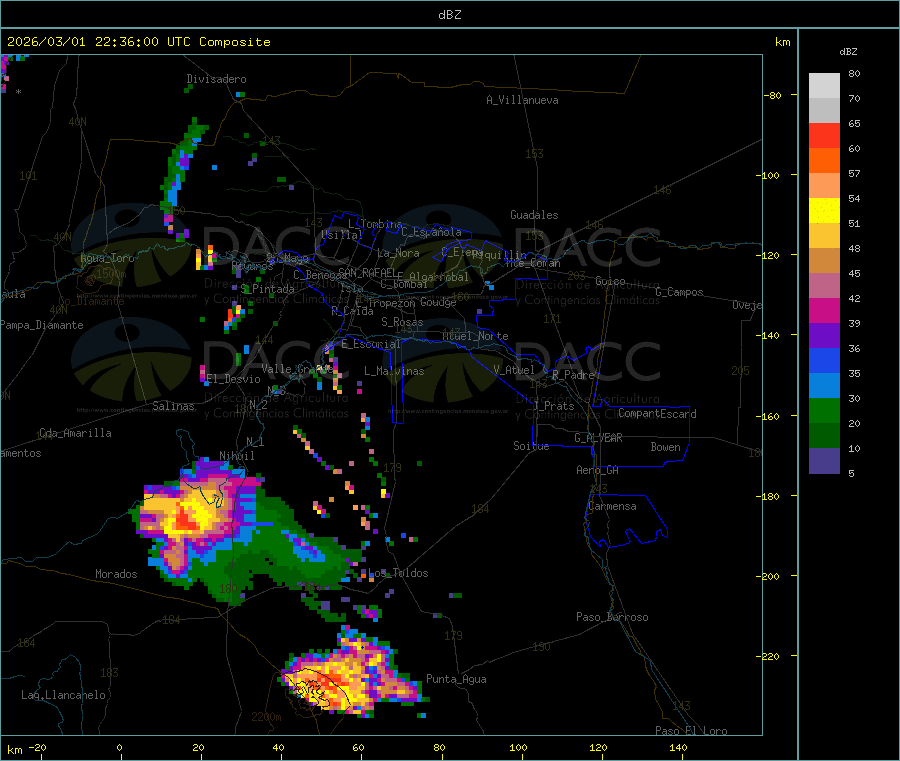Click the dBZ title at the top

449,15
